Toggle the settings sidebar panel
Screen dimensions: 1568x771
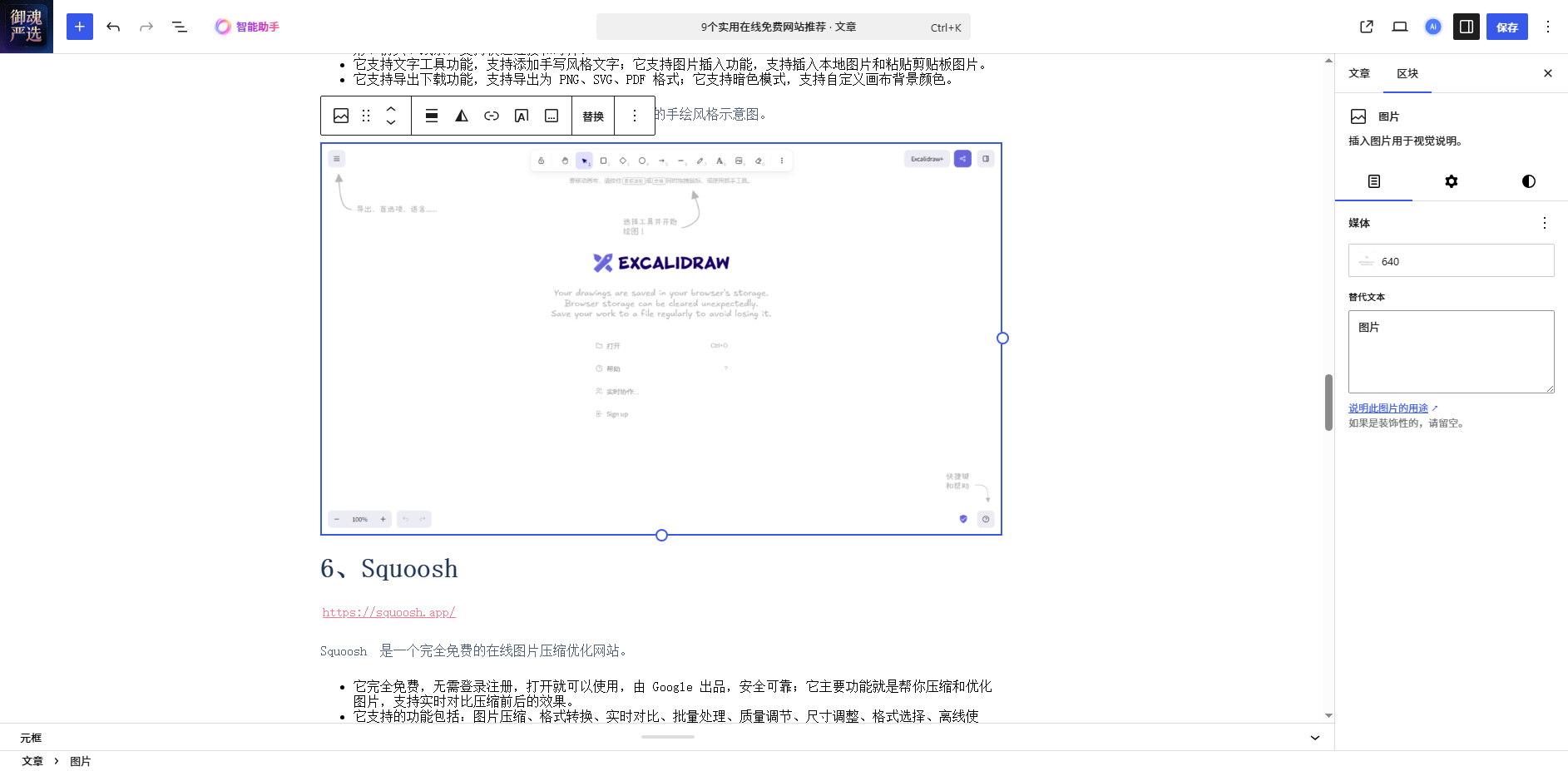point(1467,27)
